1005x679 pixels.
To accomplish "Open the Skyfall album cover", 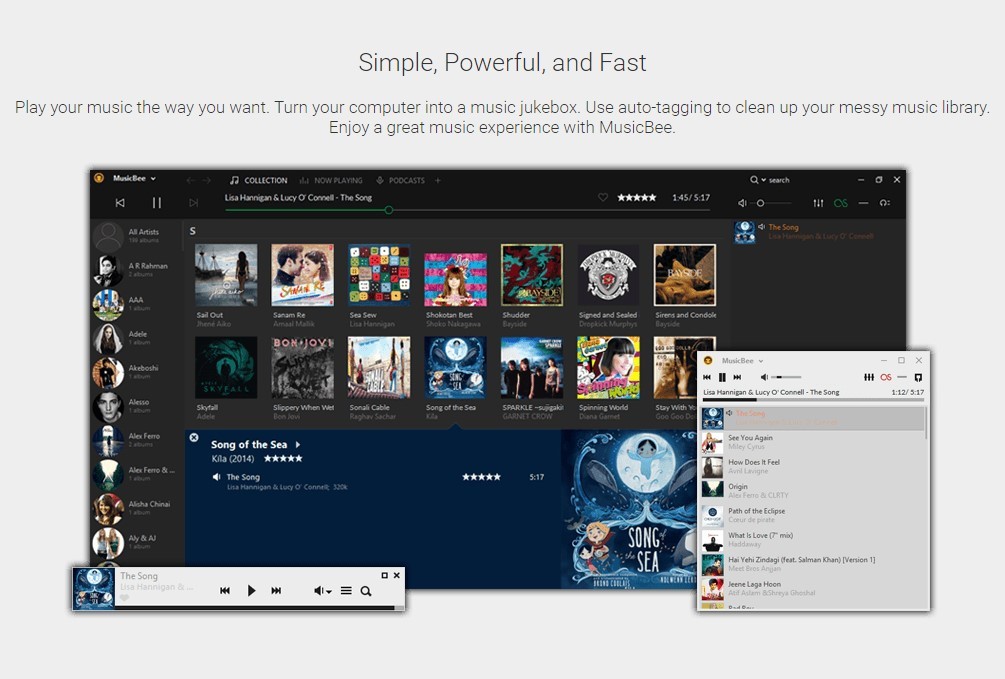I will (226, 367).
